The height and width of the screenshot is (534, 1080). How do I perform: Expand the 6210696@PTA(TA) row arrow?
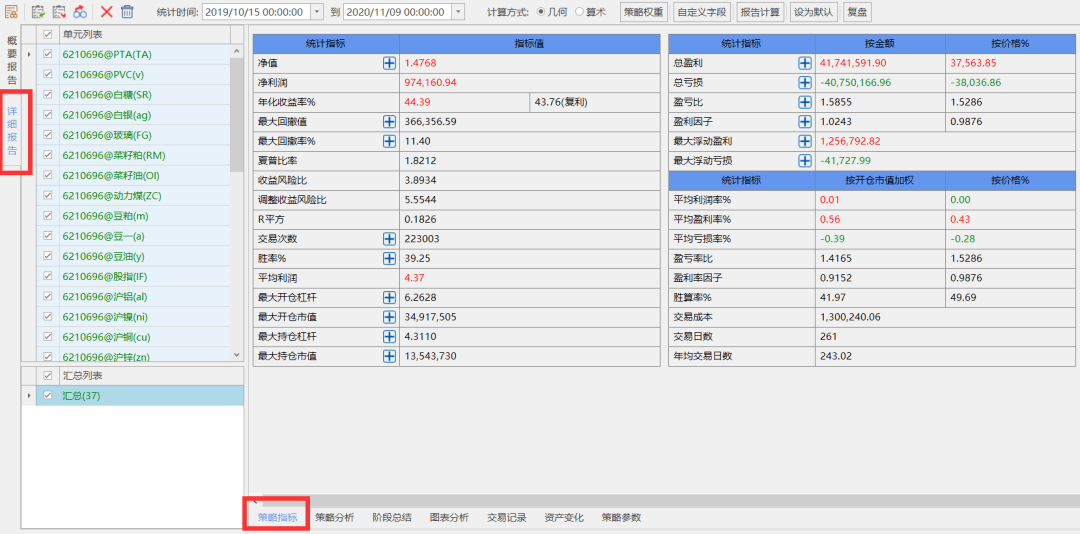tap(28, 54)
